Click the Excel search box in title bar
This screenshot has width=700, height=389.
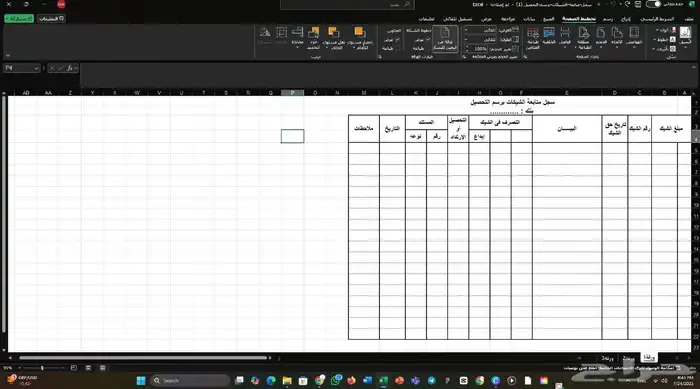[x=347, y=4]
